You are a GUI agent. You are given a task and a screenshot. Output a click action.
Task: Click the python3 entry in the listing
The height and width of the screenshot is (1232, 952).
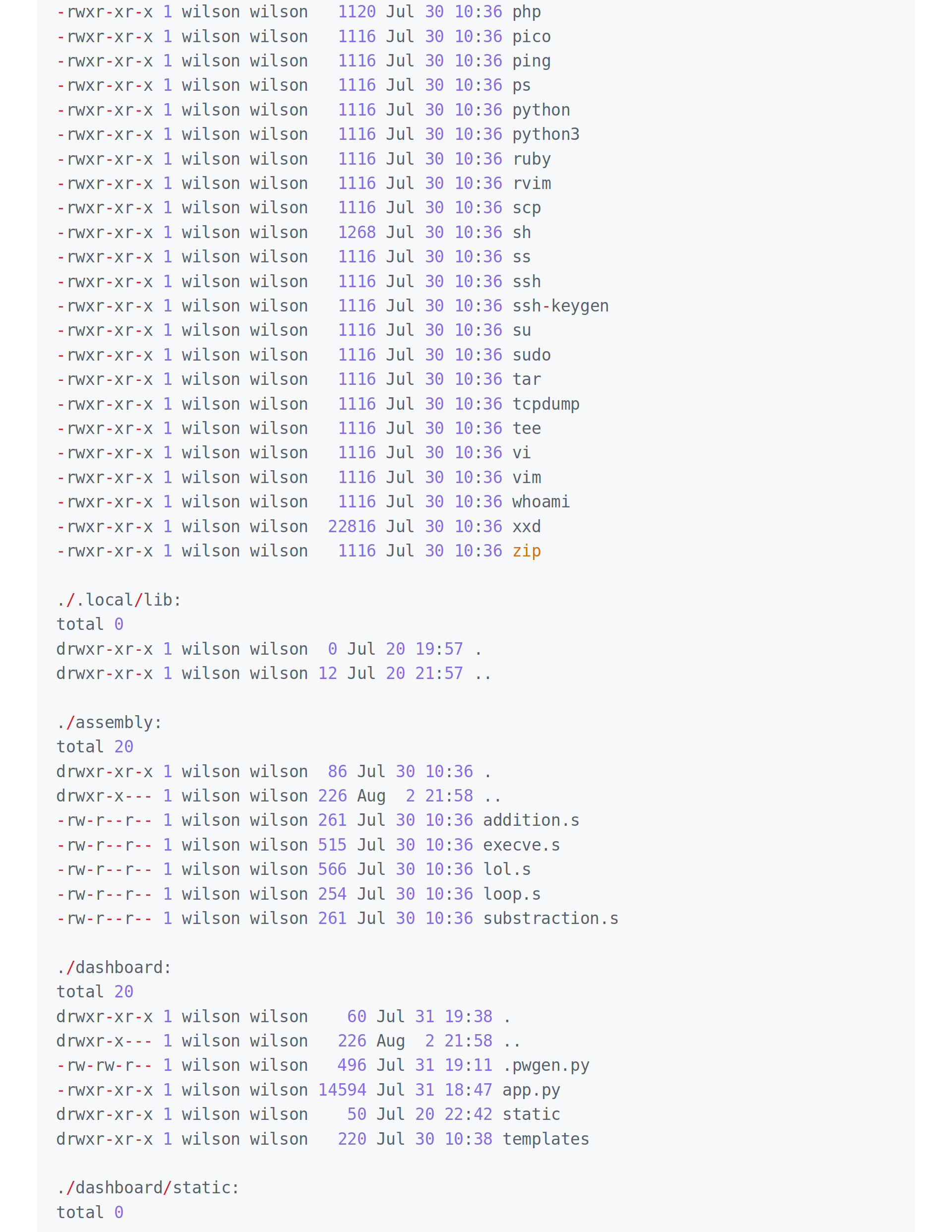[x=545, y=135]
